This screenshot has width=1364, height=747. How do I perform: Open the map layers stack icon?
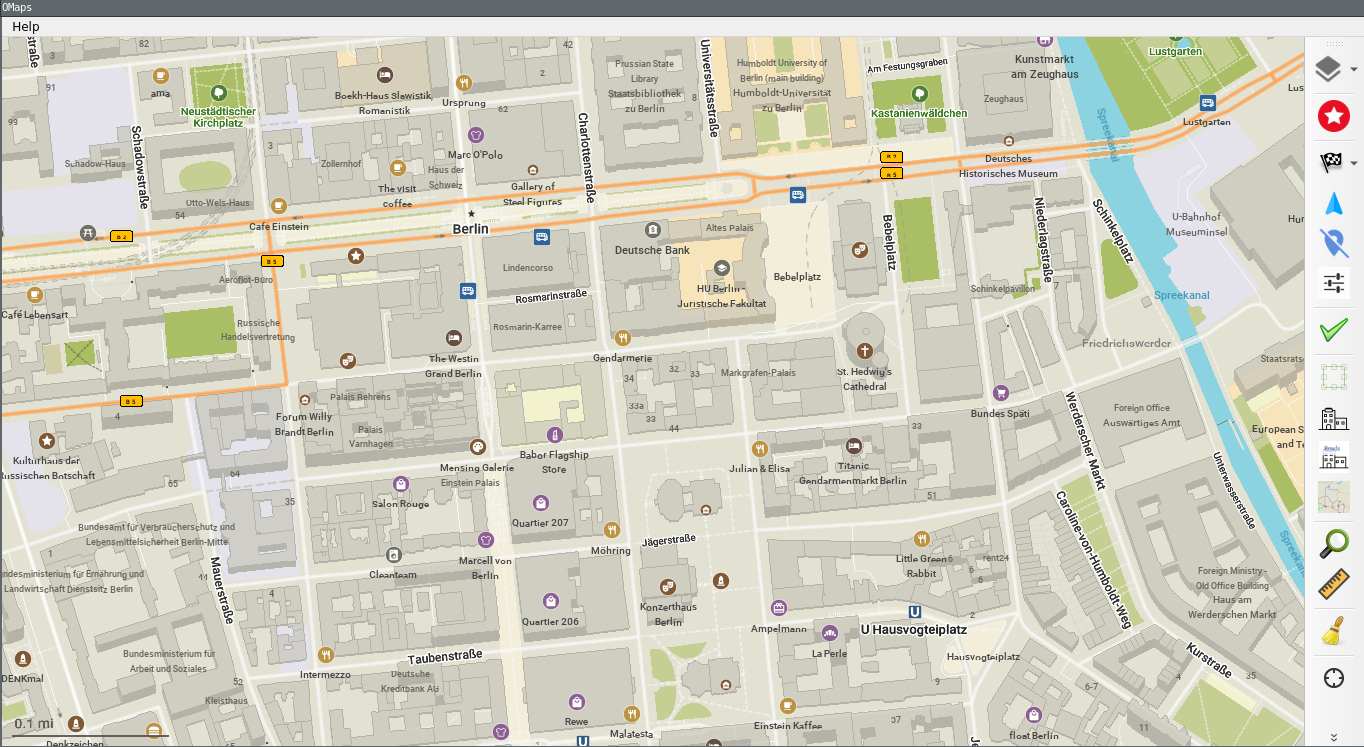pos(1327,70)
